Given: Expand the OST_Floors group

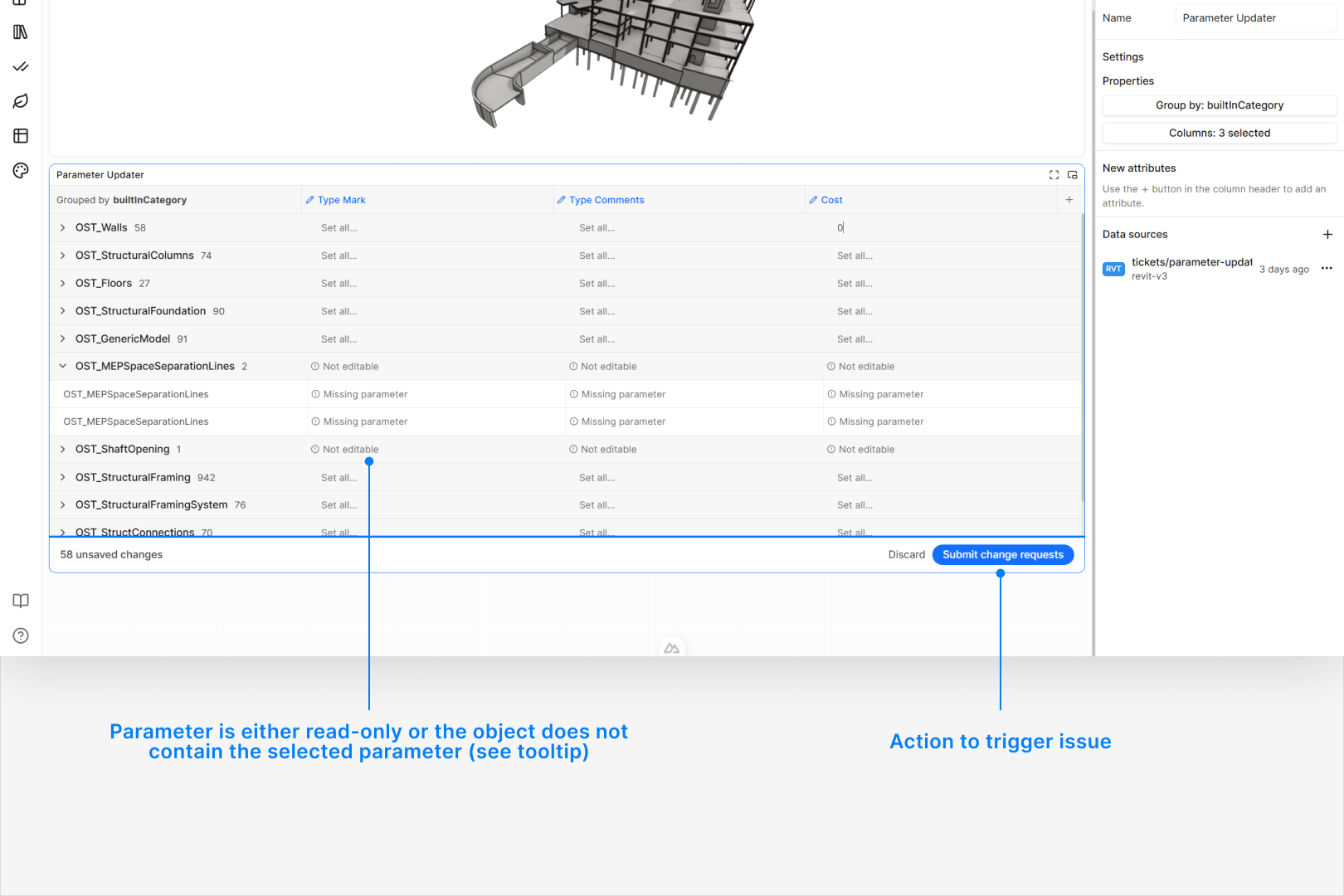Looking at the screenshot, I should (62, 283).
